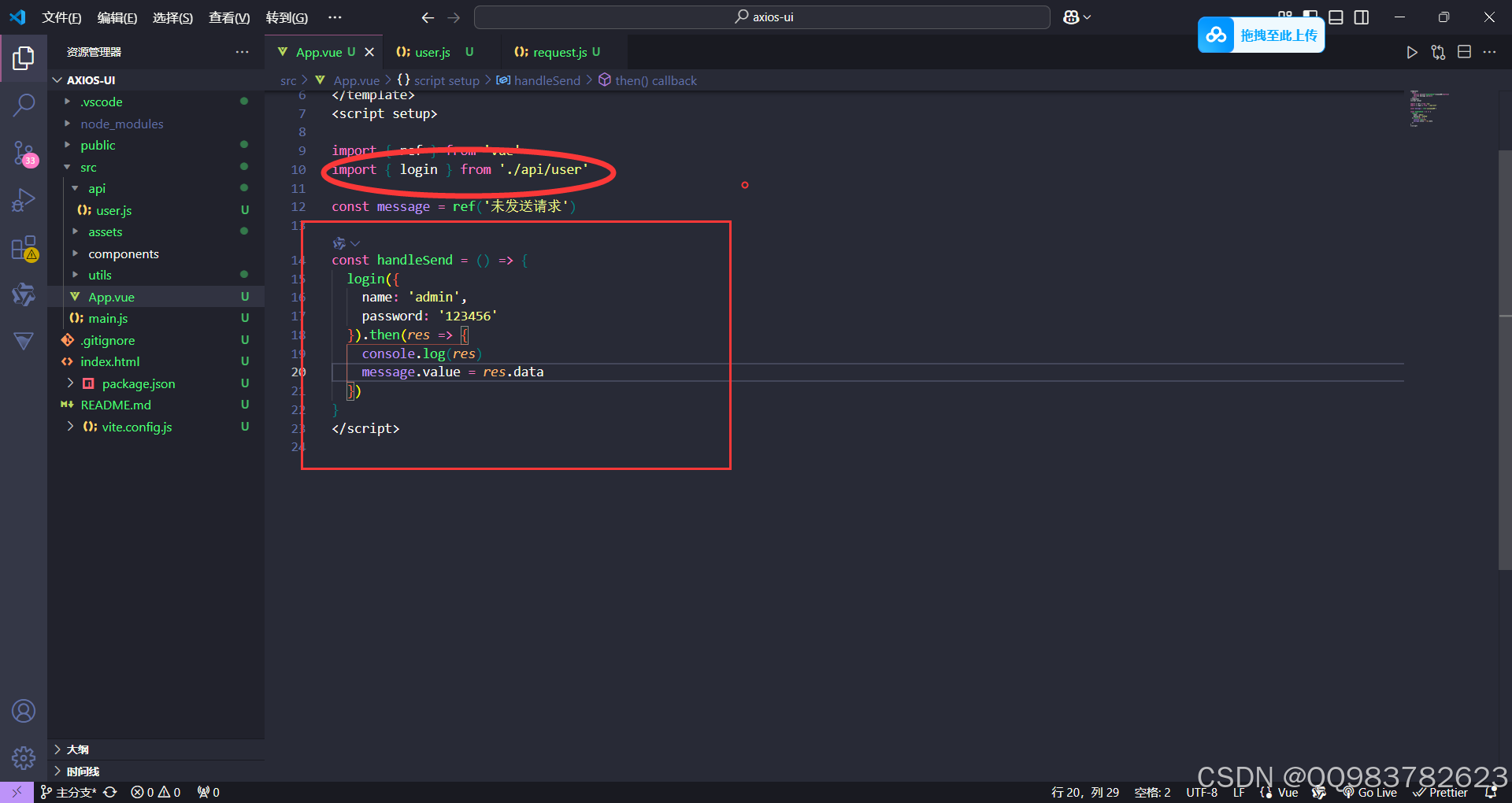
Task: Open editor More Actions ellipsis
Action: [x=1489, y=52]
